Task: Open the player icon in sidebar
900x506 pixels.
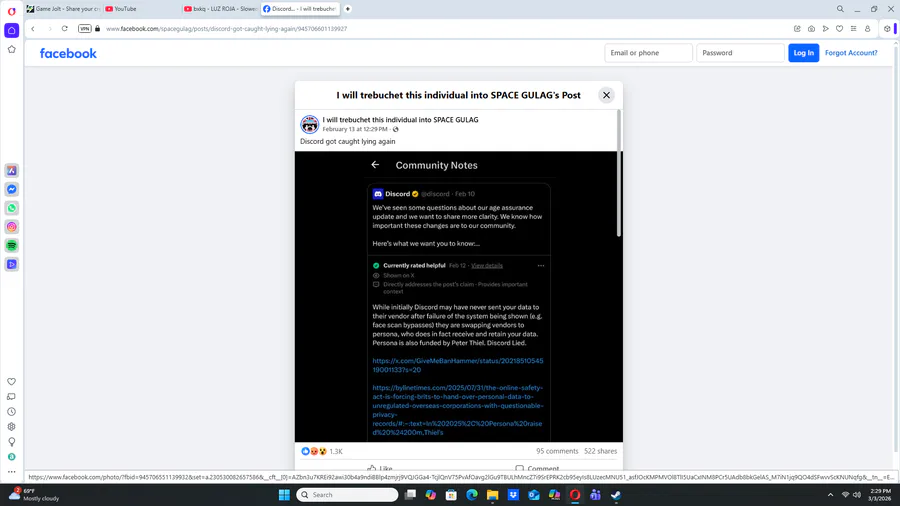Action: coord(11,264)
